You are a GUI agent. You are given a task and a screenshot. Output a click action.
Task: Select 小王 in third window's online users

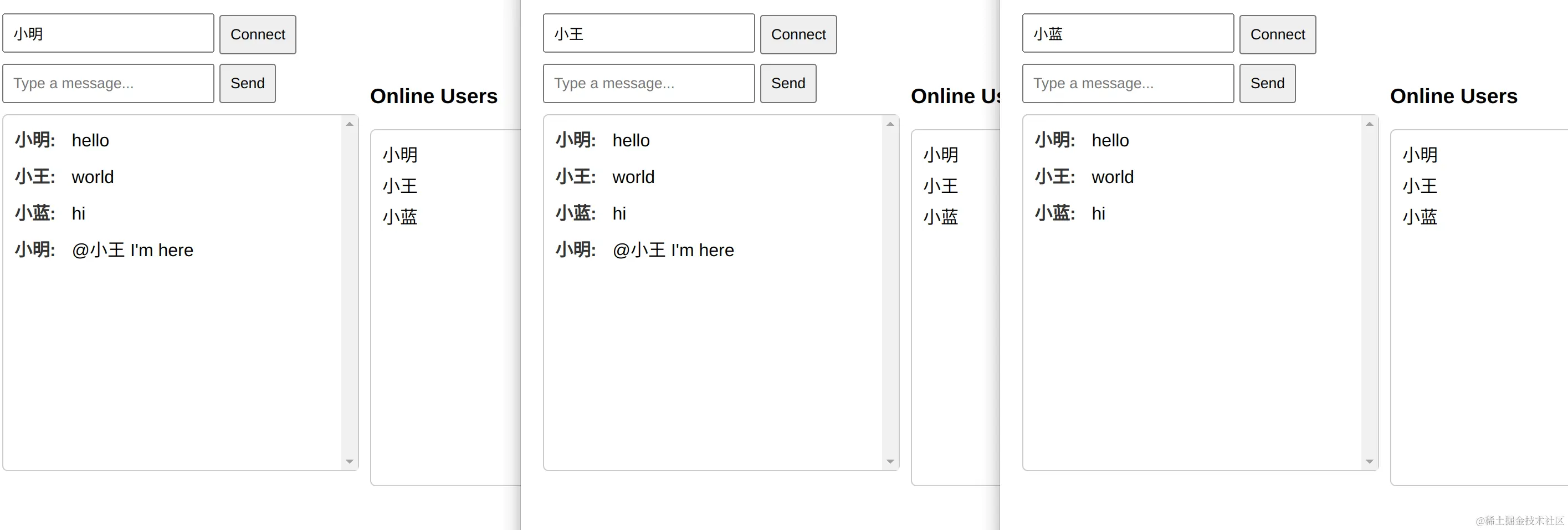[x=1420, y=186]
